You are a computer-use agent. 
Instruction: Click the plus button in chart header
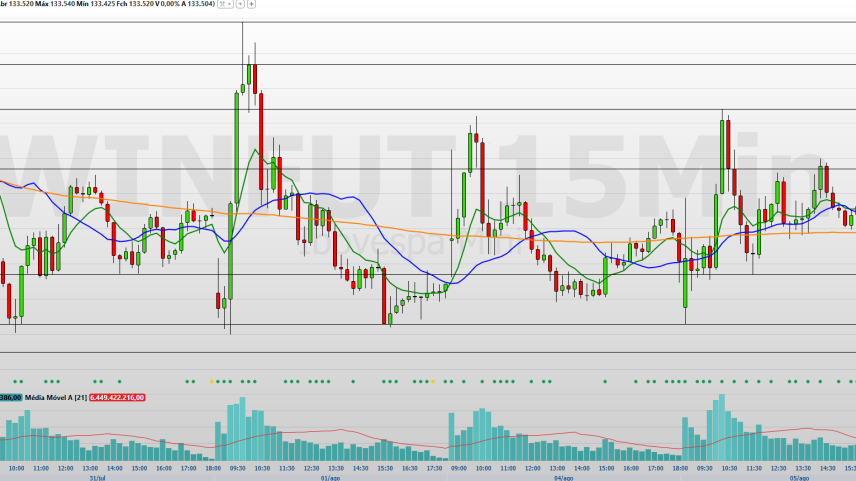[x=251, y=4]
